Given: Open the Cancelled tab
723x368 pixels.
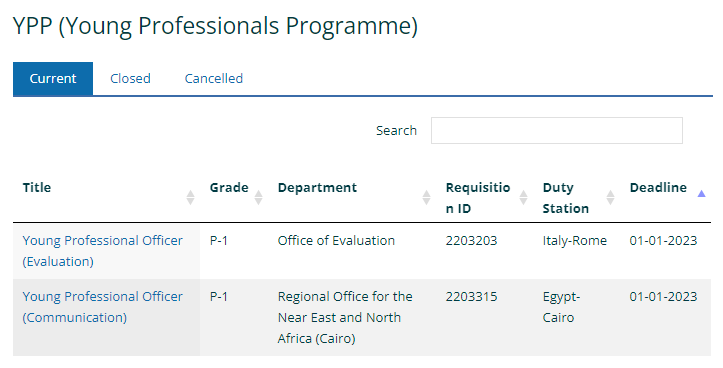Looking at the screenshot, I should [214, 78].
